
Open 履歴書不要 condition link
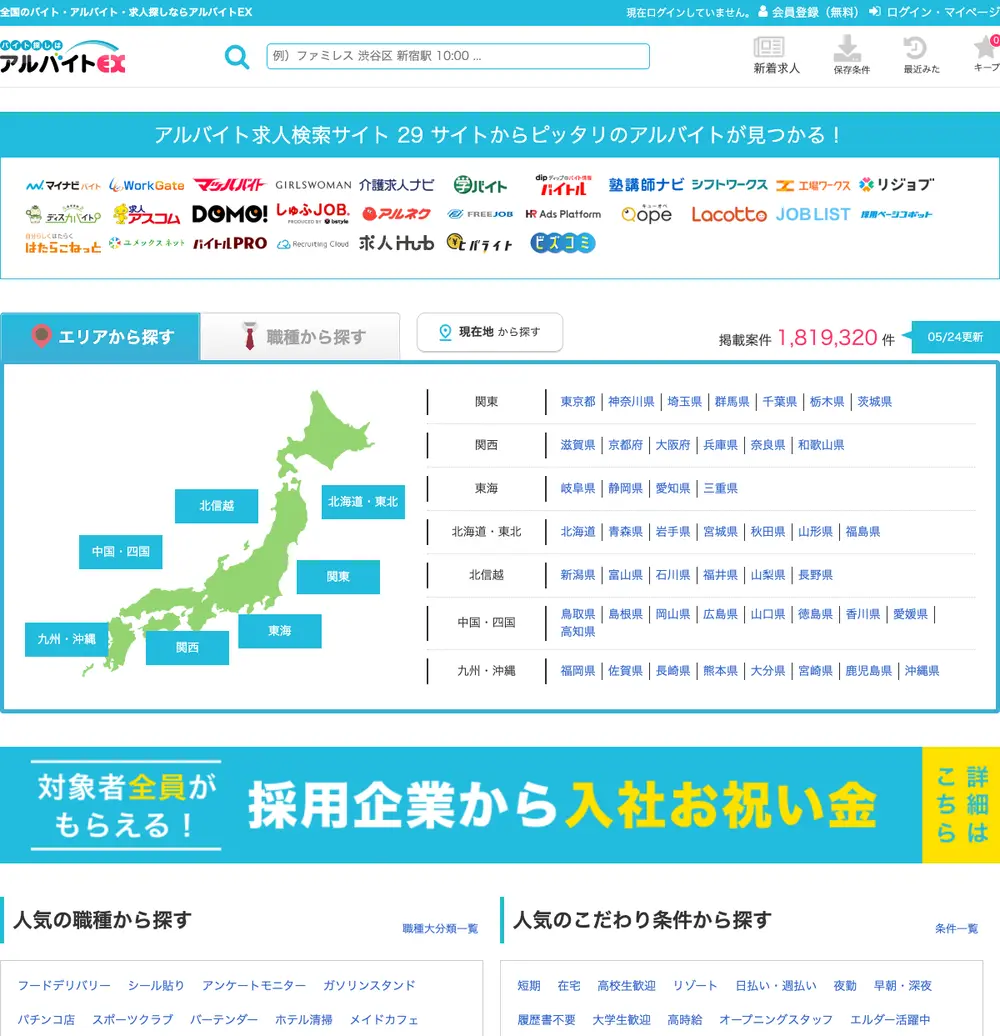547,1020
